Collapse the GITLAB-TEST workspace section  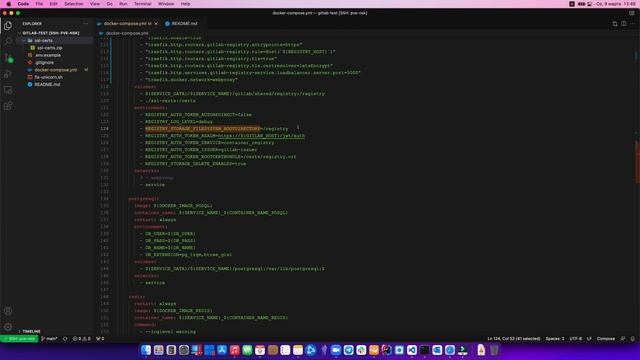coord(51,33)
